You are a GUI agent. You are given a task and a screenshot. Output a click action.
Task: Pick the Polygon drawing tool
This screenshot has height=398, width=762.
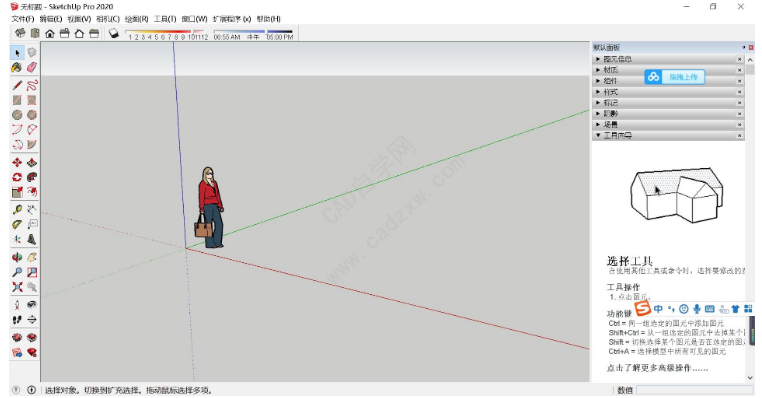pyautogui.click(x=32, y=115)
